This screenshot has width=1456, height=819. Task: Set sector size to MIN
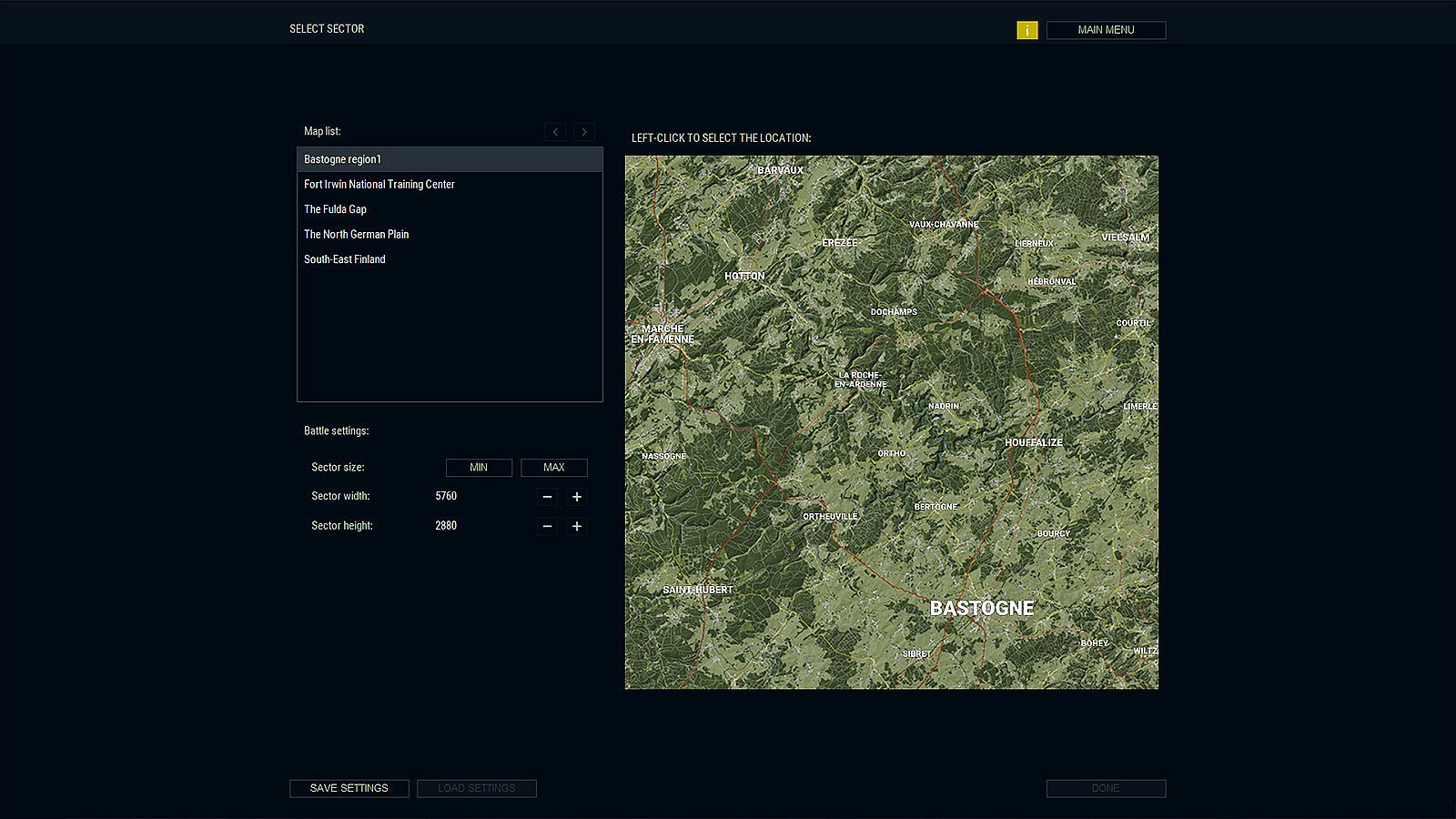pos(479,468)
